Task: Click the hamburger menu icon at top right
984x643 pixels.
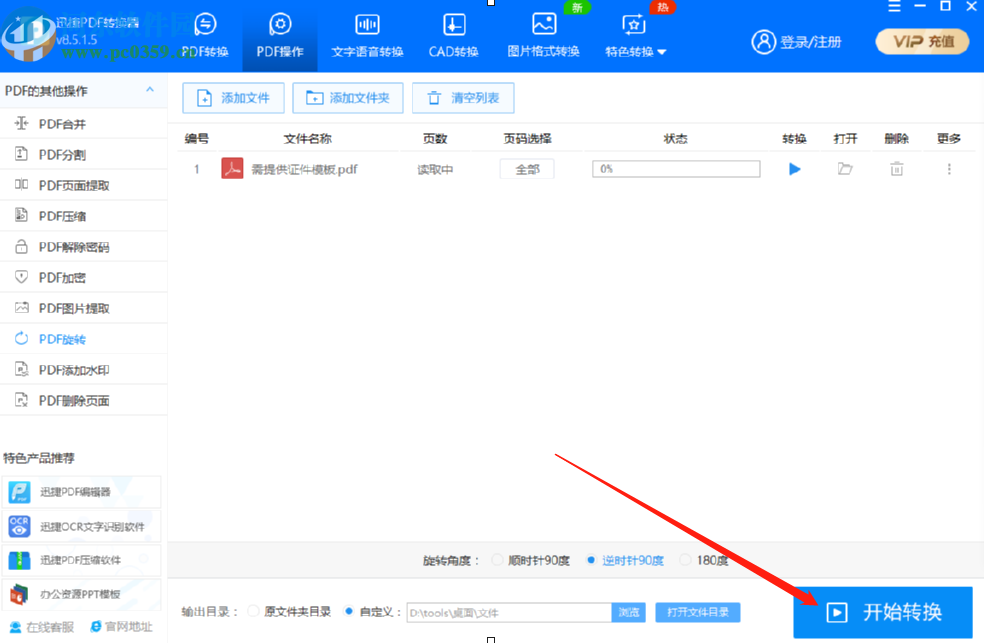Action: pyautogui.click(x=893, y=8)
